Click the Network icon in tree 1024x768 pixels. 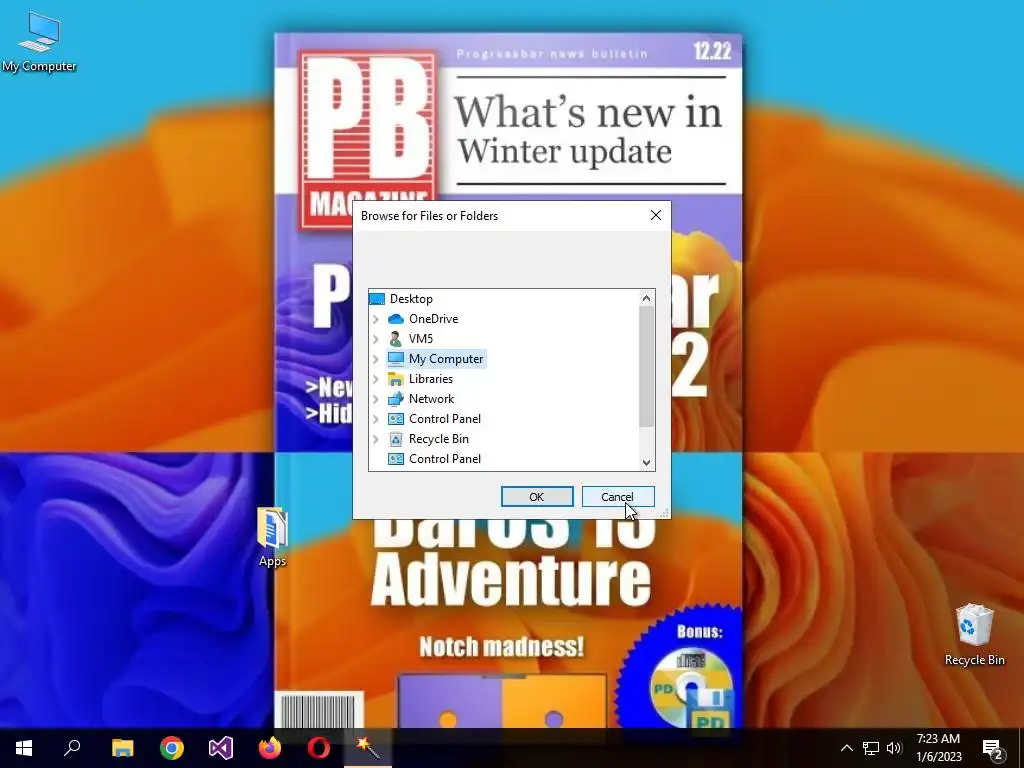[x=396, y=399]
